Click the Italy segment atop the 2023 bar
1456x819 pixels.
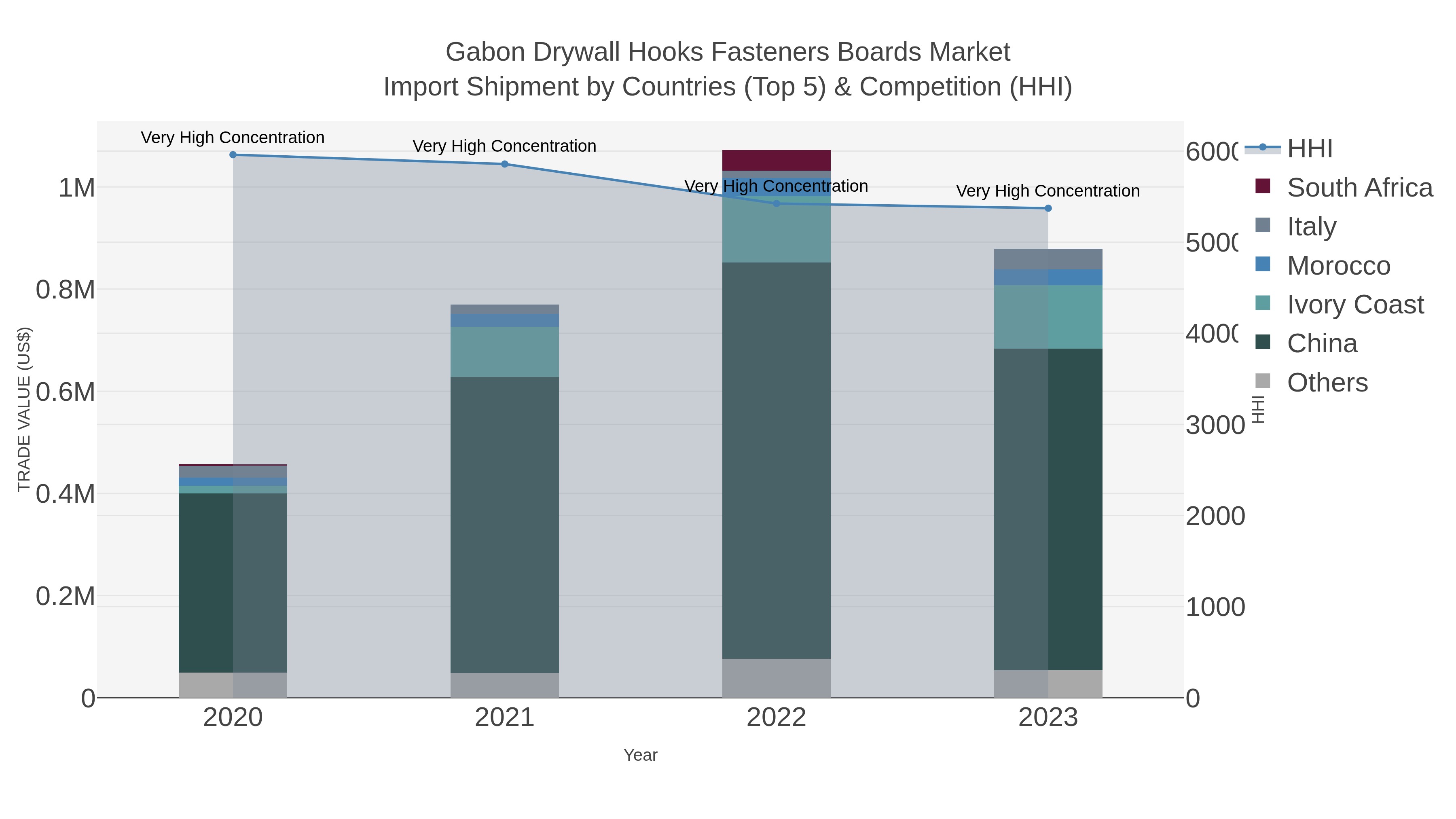[1048, 259]
